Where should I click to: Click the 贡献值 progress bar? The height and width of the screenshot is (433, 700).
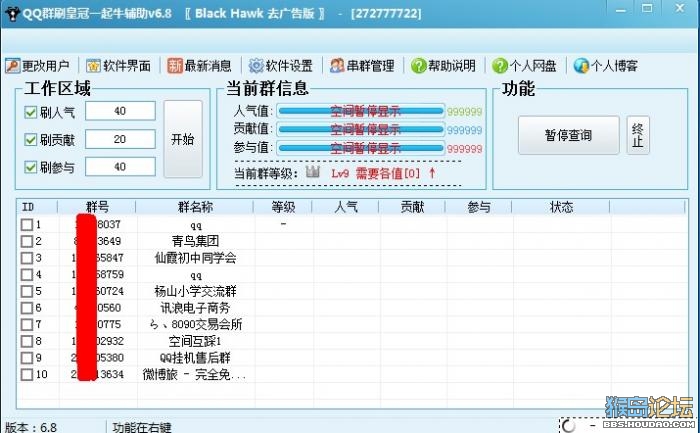[361, 129]
